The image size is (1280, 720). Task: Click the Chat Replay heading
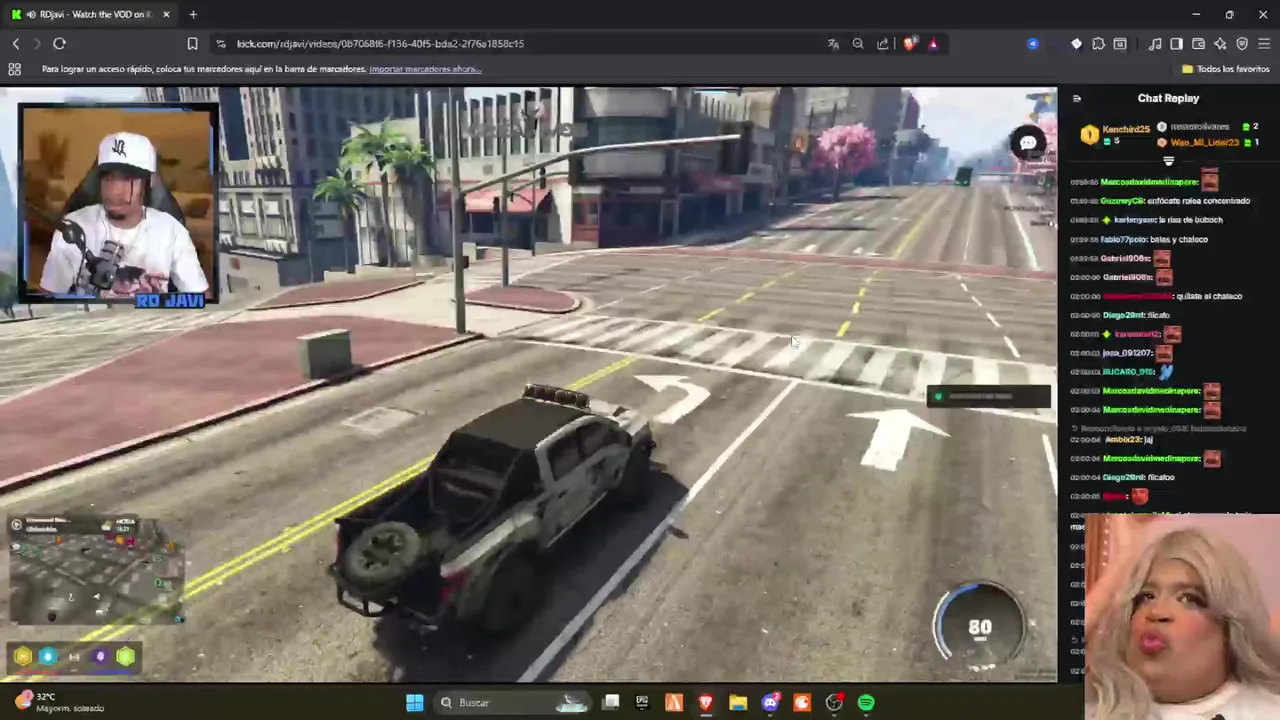tap(1168, 98)
